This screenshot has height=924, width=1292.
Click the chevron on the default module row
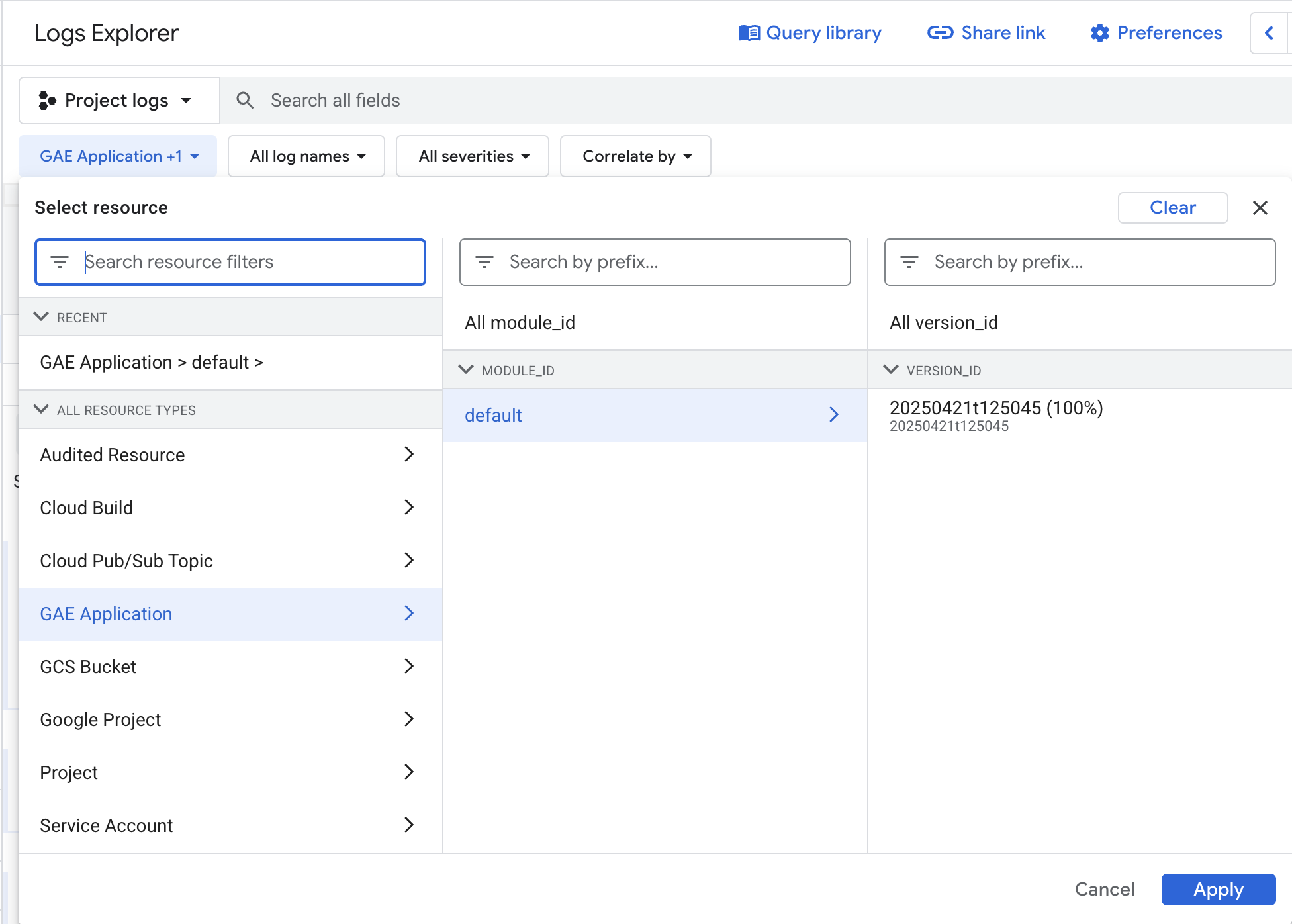pyautogui.click(x=834, y=415)
